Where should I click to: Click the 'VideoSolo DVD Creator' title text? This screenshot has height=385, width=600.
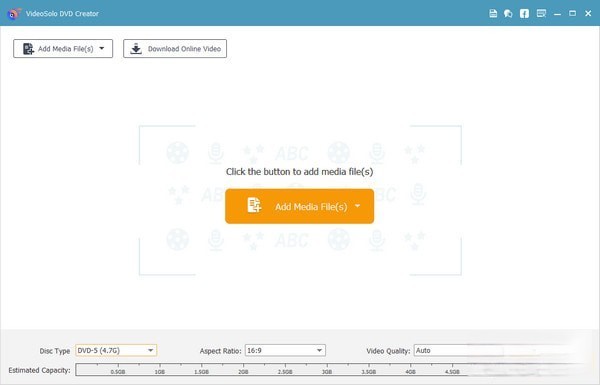click(62, 13)
